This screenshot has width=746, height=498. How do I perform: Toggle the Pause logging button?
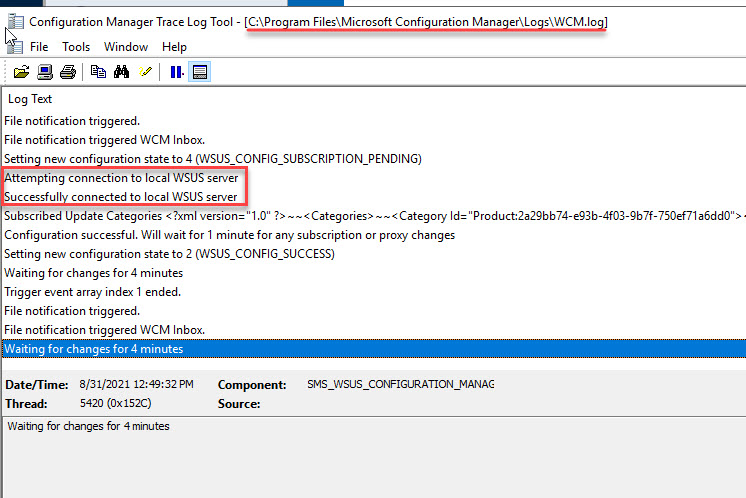(176, 72)
